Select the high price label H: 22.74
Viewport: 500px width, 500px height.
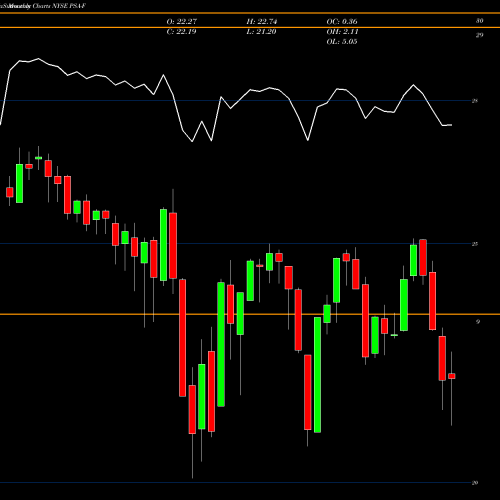[262, 21]
